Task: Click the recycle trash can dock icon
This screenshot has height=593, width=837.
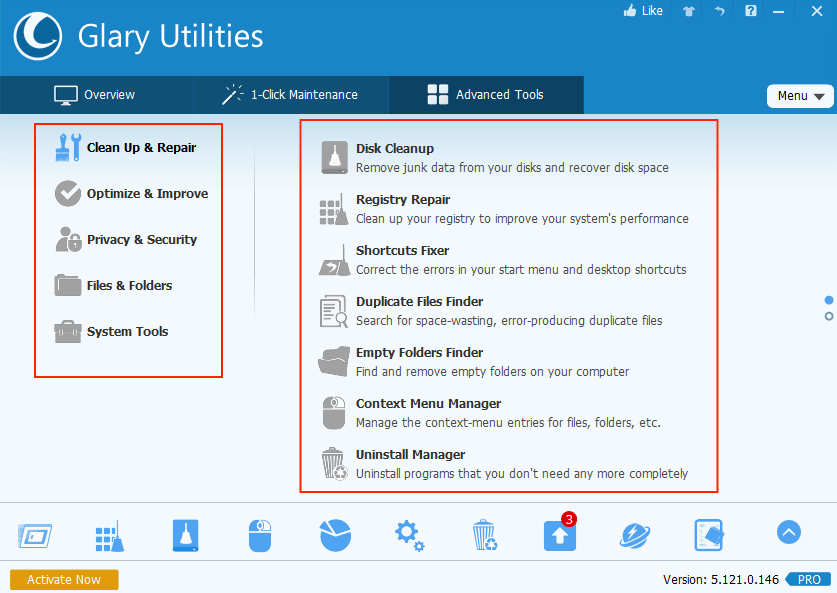Action: [484, 535]
